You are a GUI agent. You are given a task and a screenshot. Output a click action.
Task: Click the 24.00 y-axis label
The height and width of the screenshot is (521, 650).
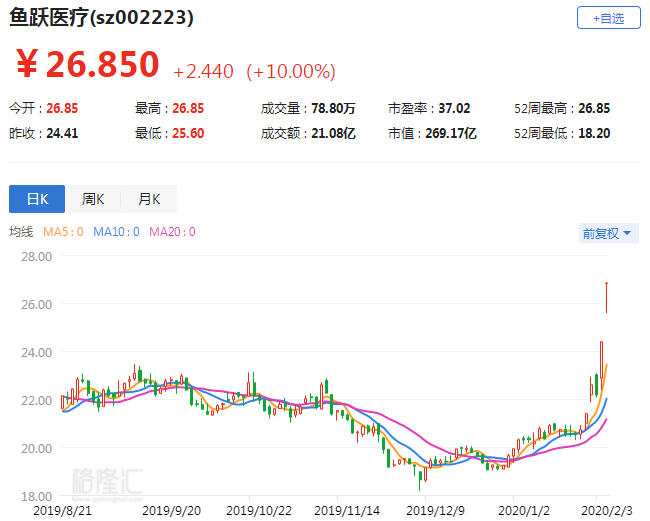tap(36, 353)
